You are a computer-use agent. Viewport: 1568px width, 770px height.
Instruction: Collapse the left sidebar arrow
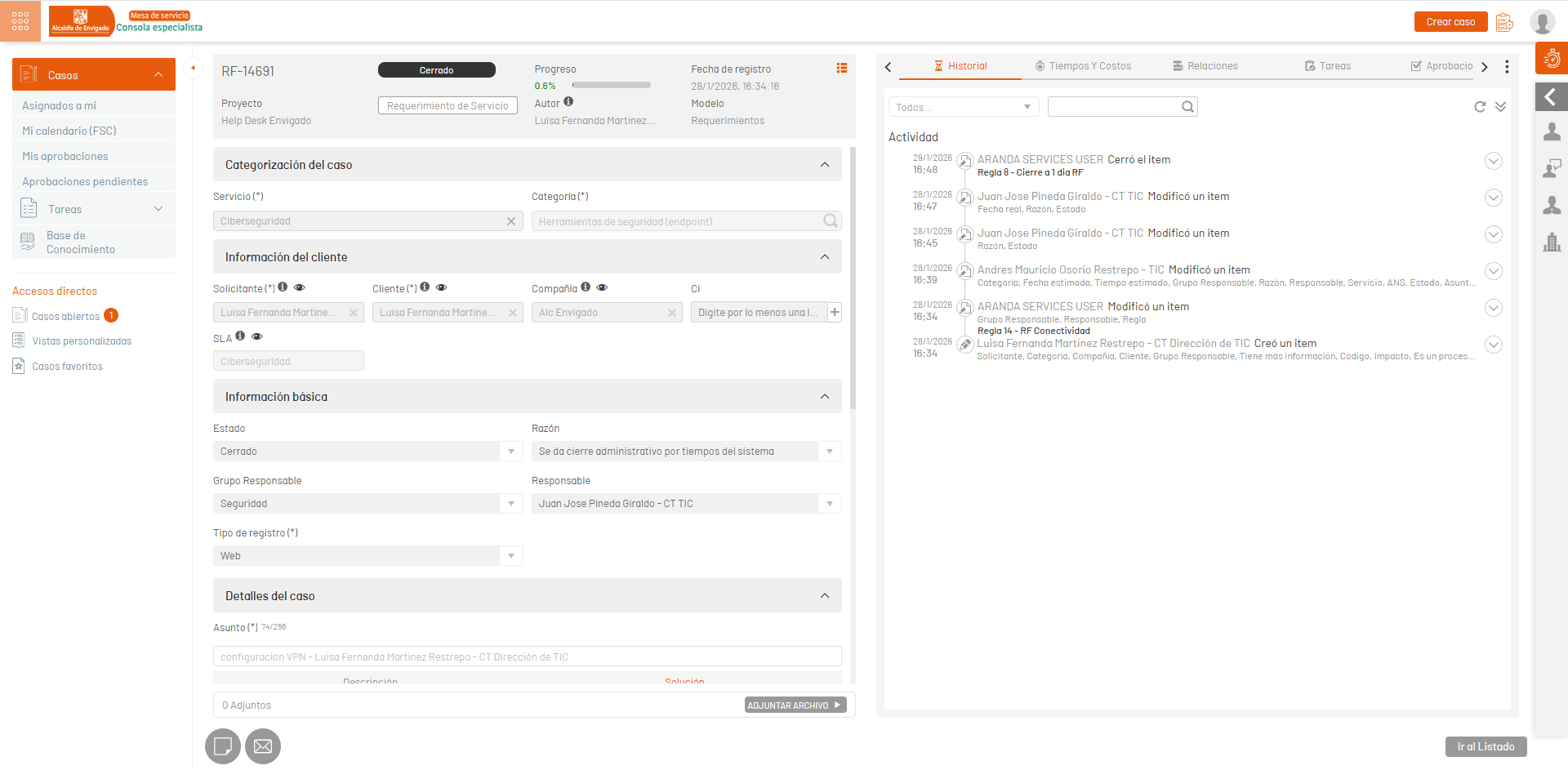[x=193, y=68]
